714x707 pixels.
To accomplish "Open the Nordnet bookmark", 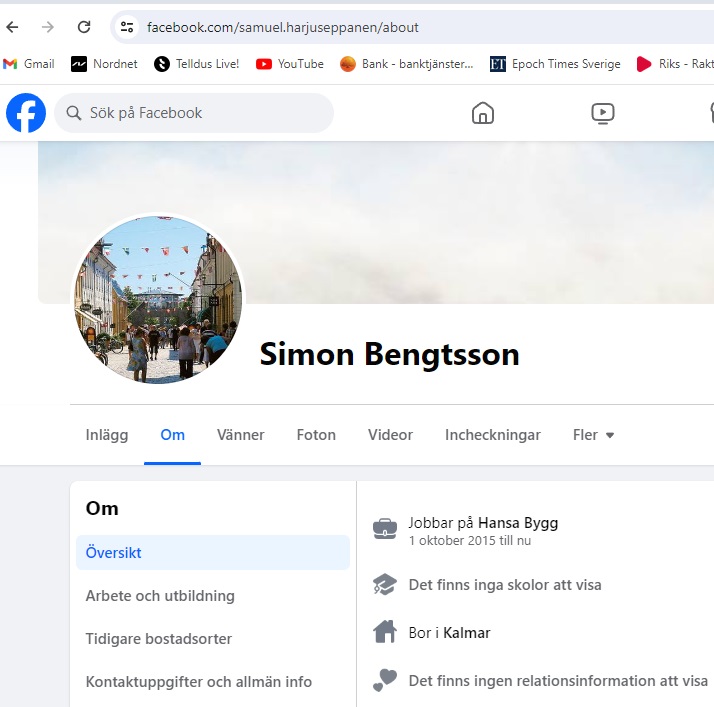I will pyautogui.click(x=104, y=64).
